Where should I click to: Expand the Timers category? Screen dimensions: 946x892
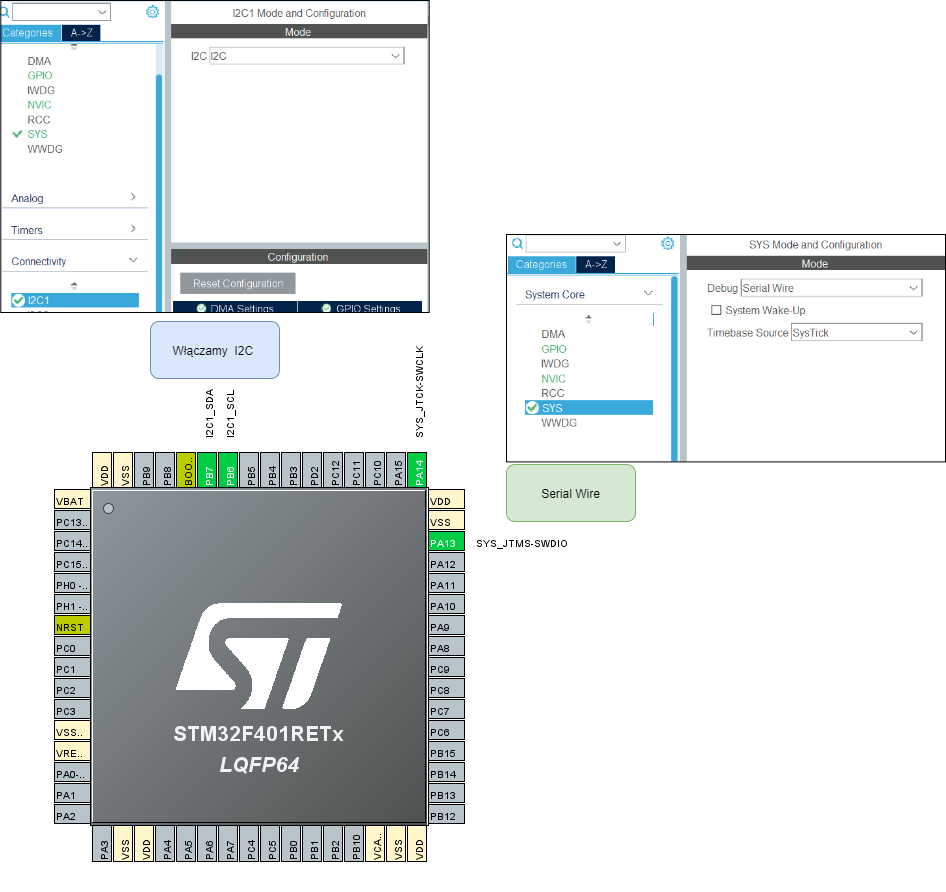(x=74, y=230)
